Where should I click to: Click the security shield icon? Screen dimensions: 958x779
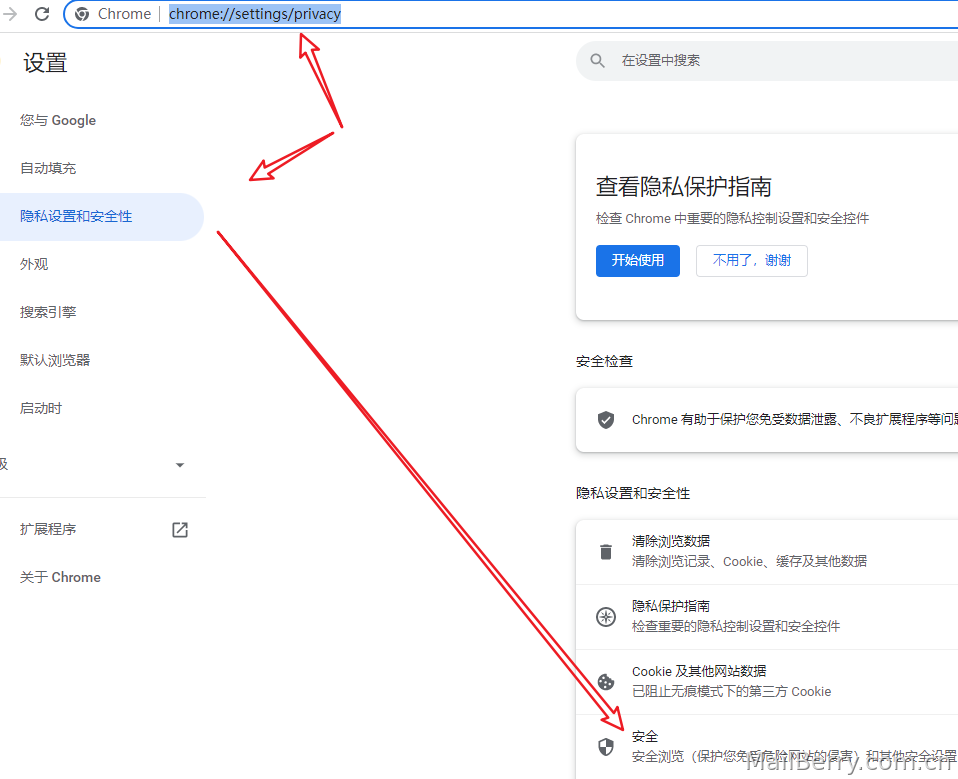[605, 747]
